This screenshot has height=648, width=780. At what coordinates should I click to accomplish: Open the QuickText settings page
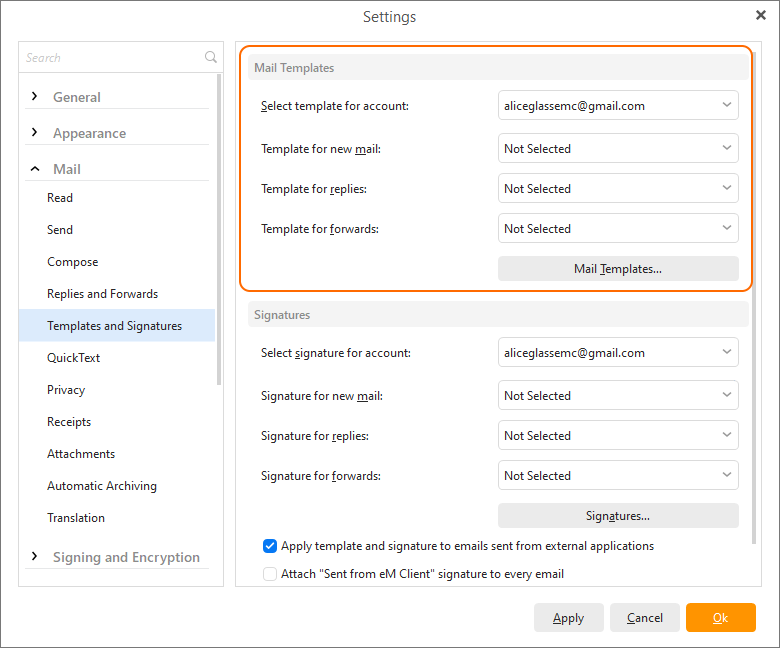(x=74, y=358)
